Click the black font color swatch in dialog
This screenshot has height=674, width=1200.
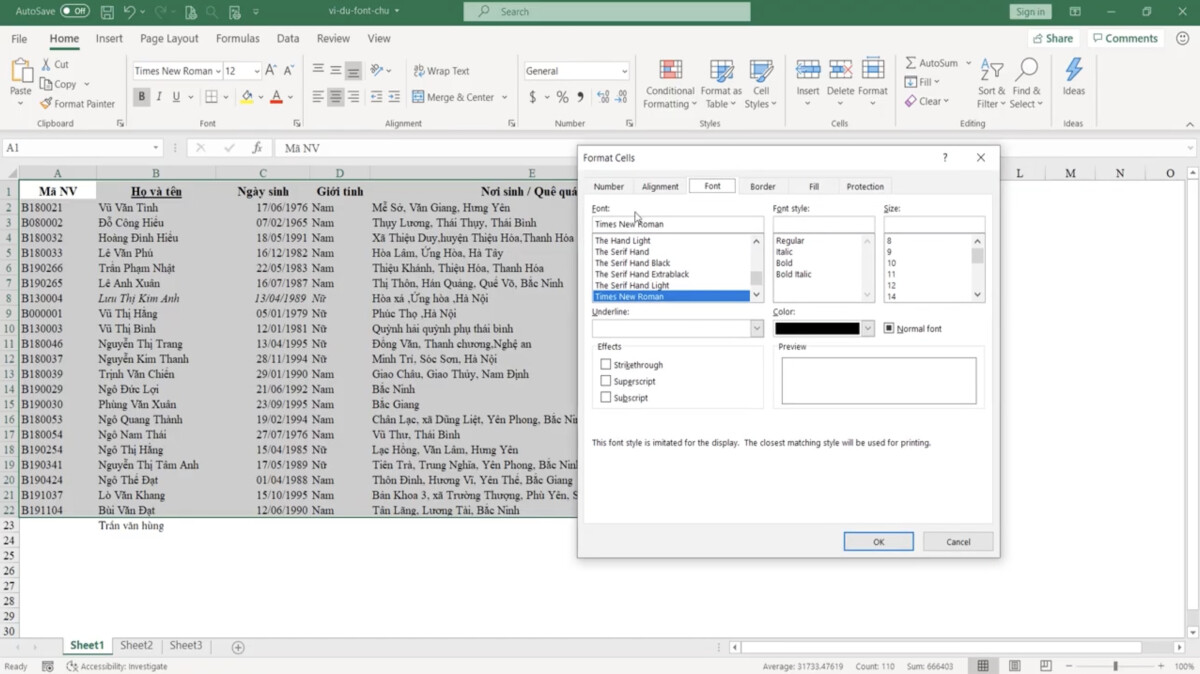pos(817,328)
